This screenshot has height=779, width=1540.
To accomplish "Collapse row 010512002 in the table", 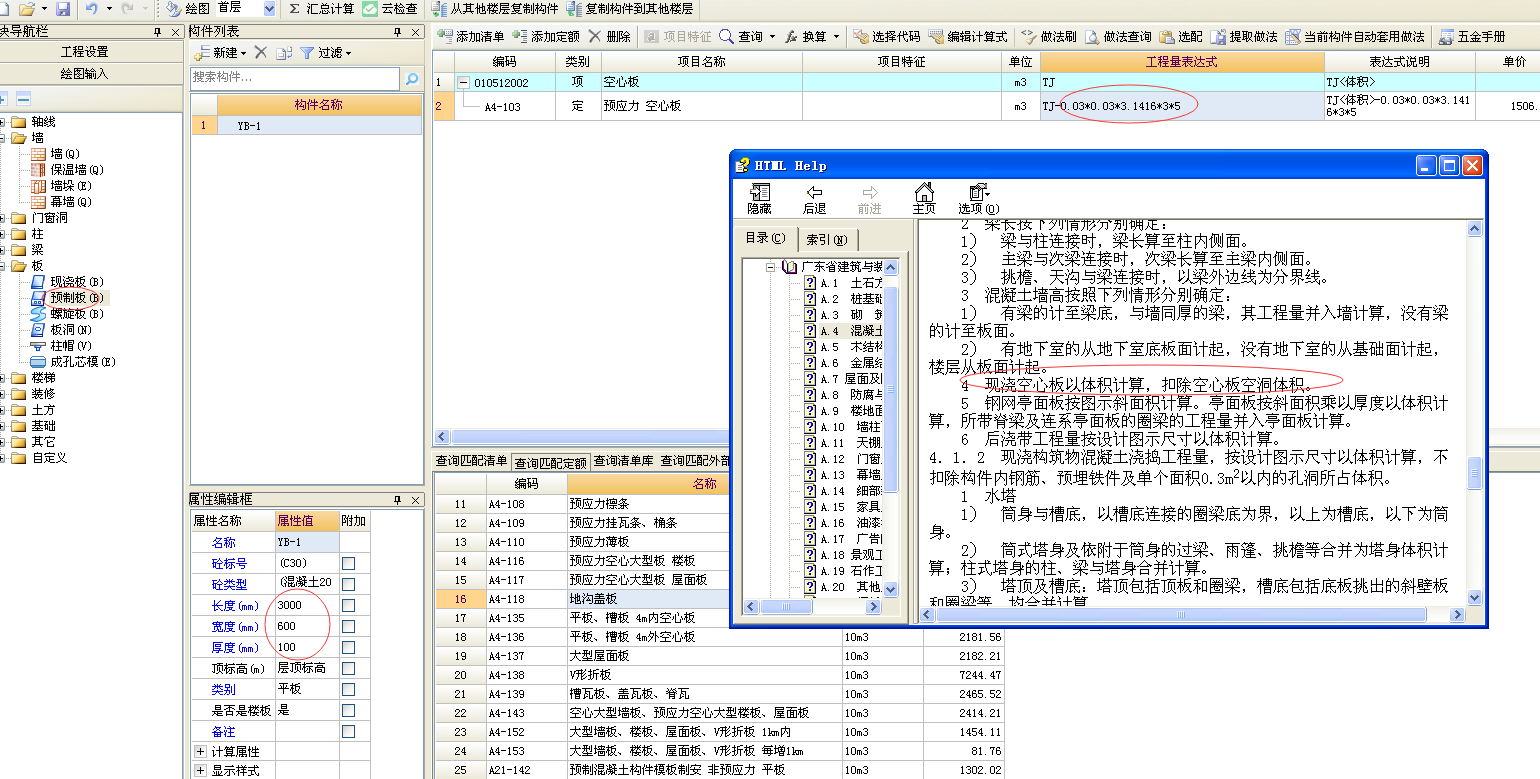I will [x=464, y=82].
